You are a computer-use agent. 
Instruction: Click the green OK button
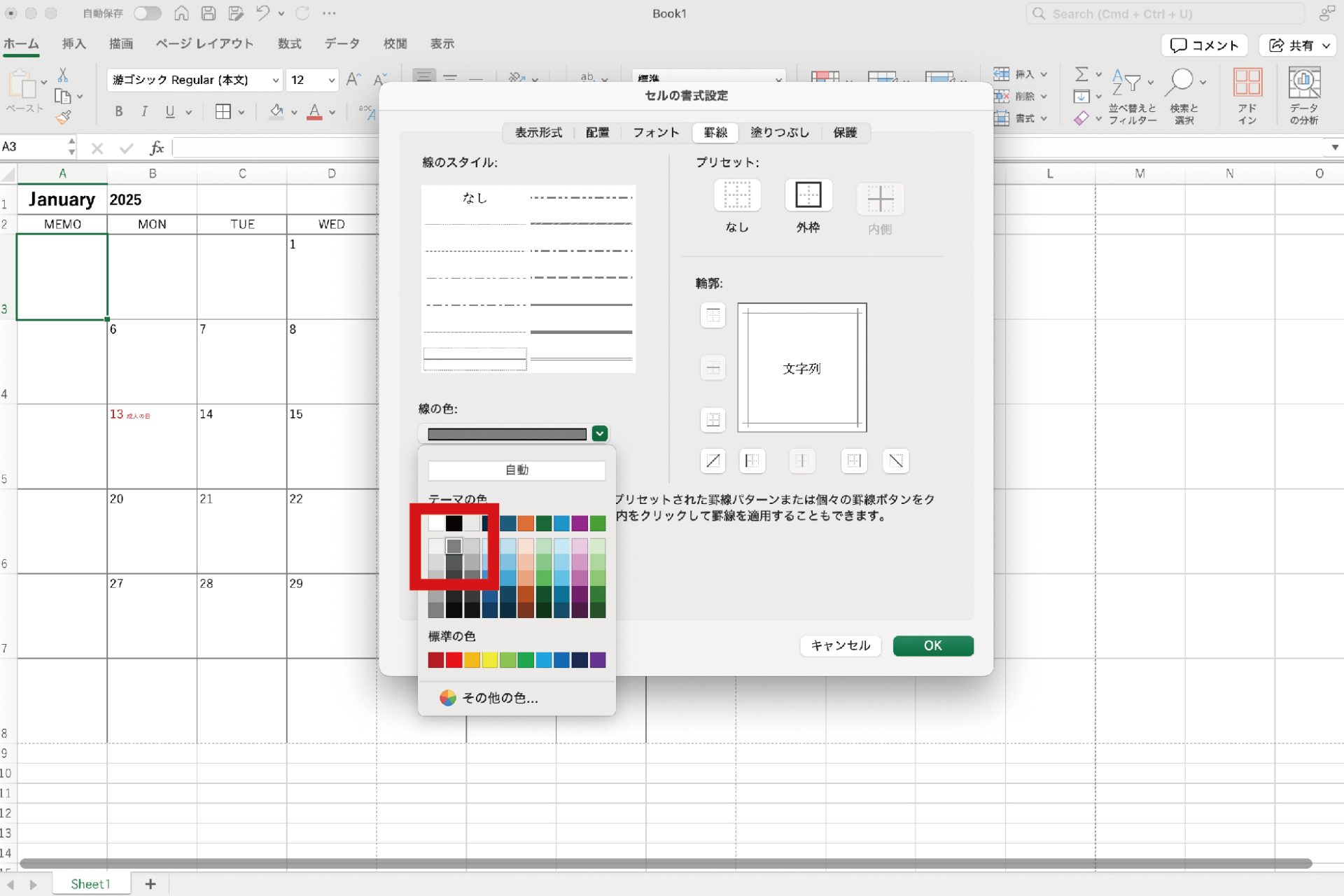pyautogui.click(x=932, y=645)
